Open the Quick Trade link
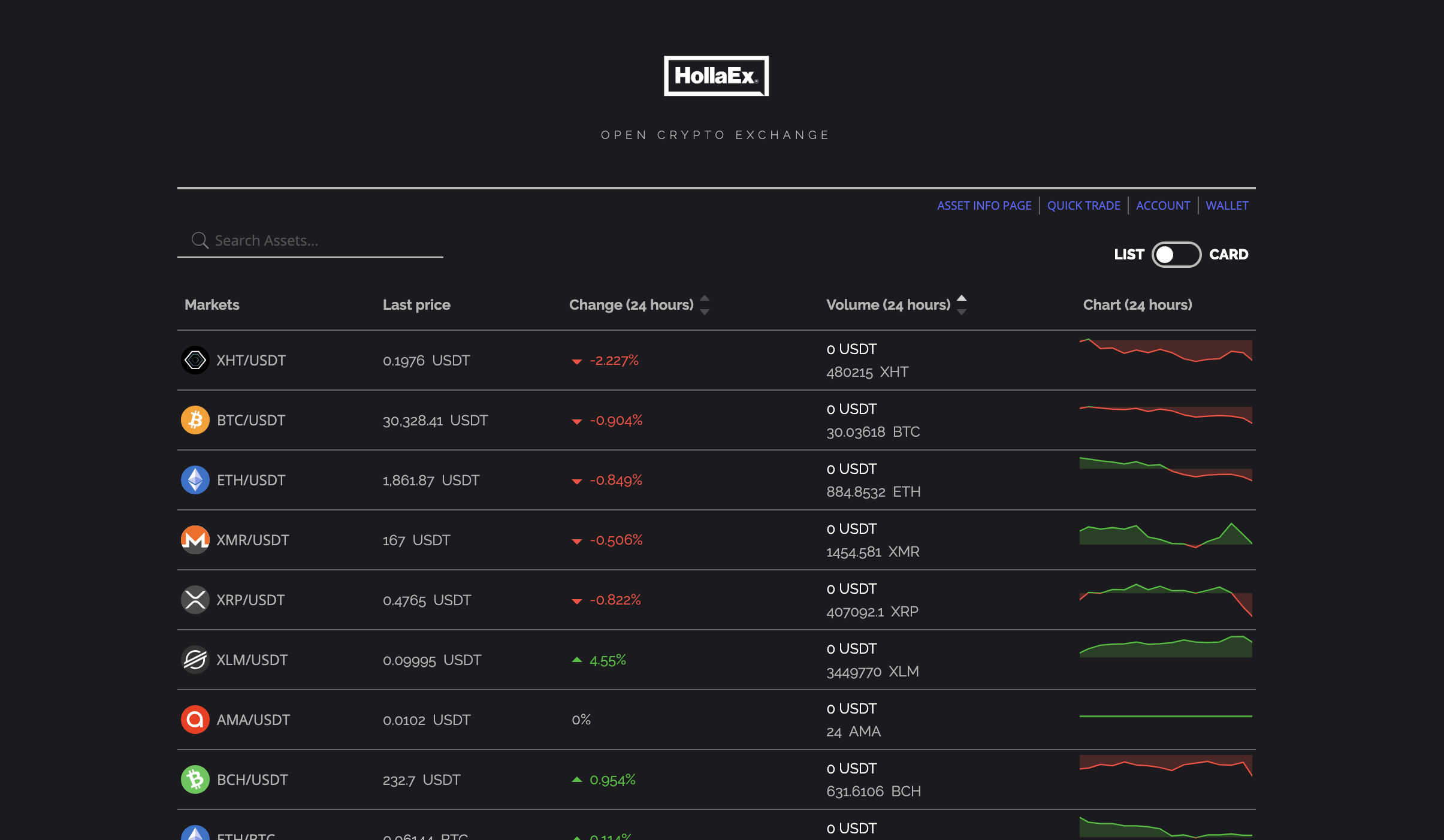The width and height of the screenshot is (1444, 840). pyautogui.click(x=1083, y=206)
